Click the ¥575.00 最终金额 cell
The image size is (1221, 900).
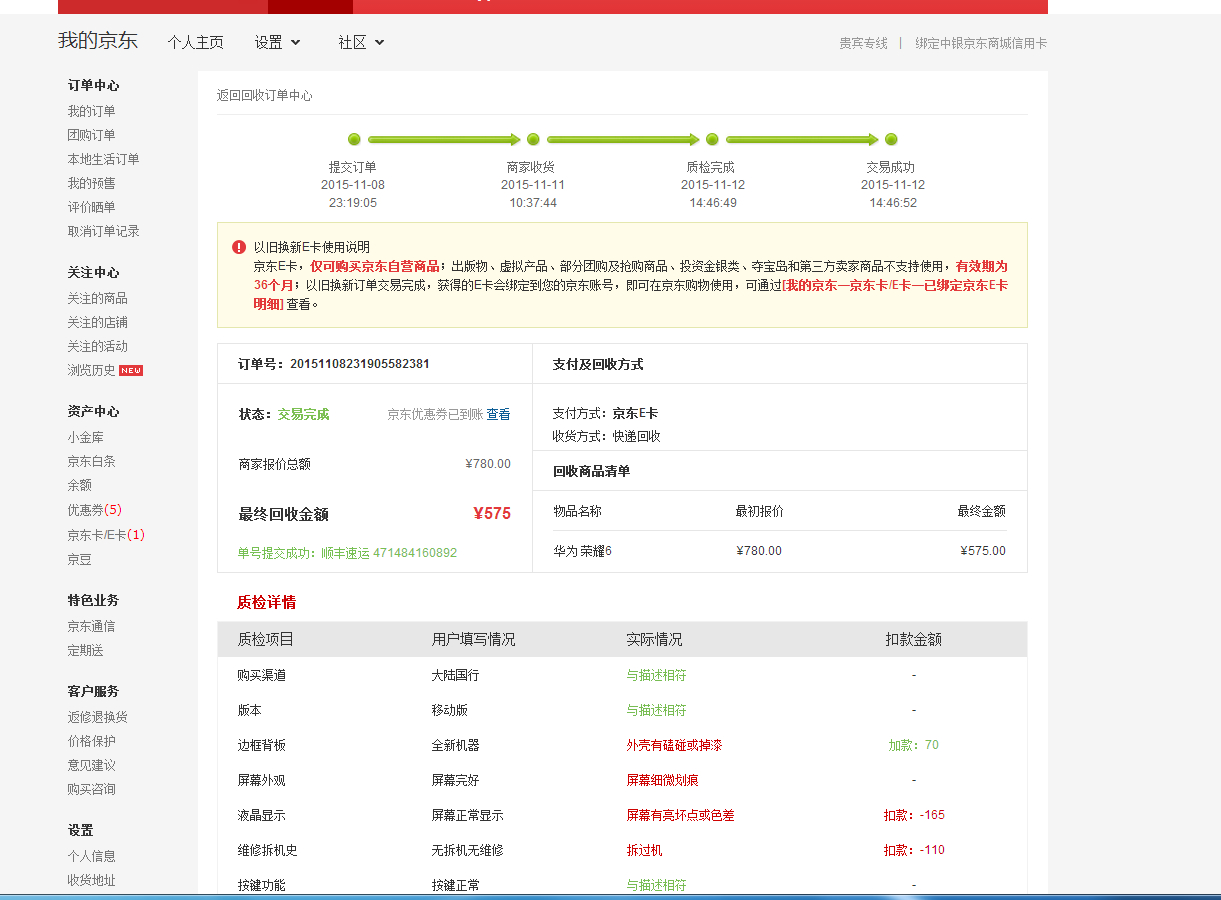[x=983, y=551]
